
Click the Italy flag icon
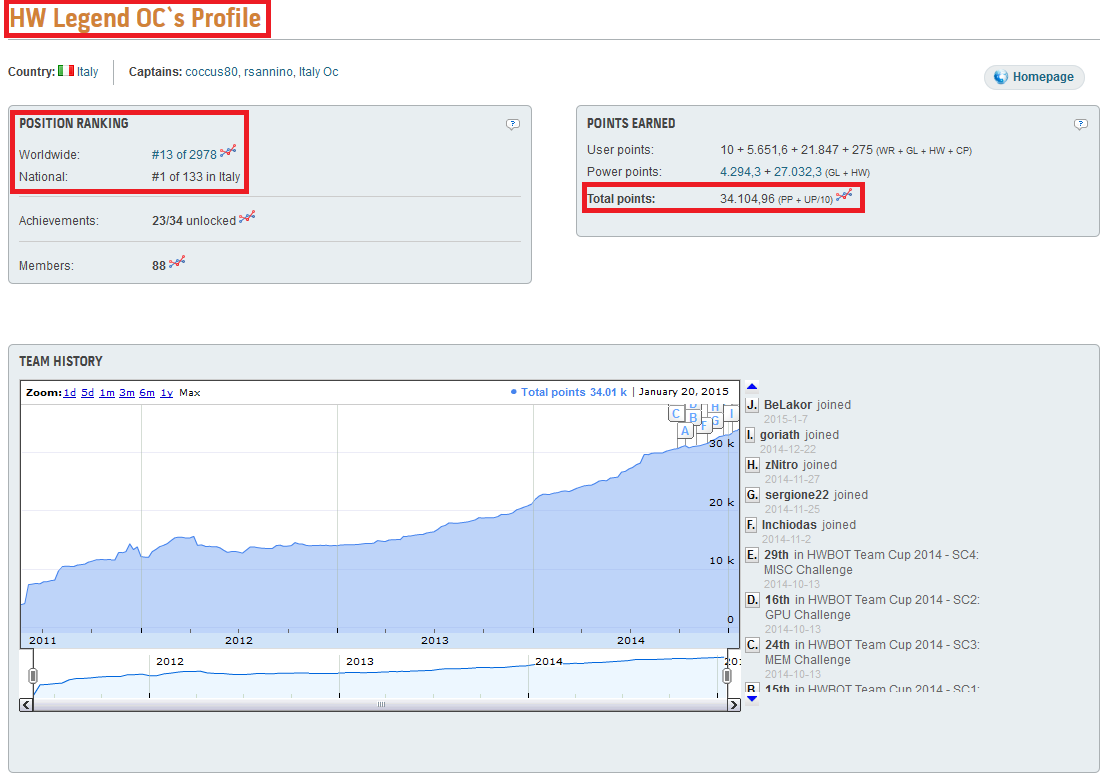tap(66, 71)
